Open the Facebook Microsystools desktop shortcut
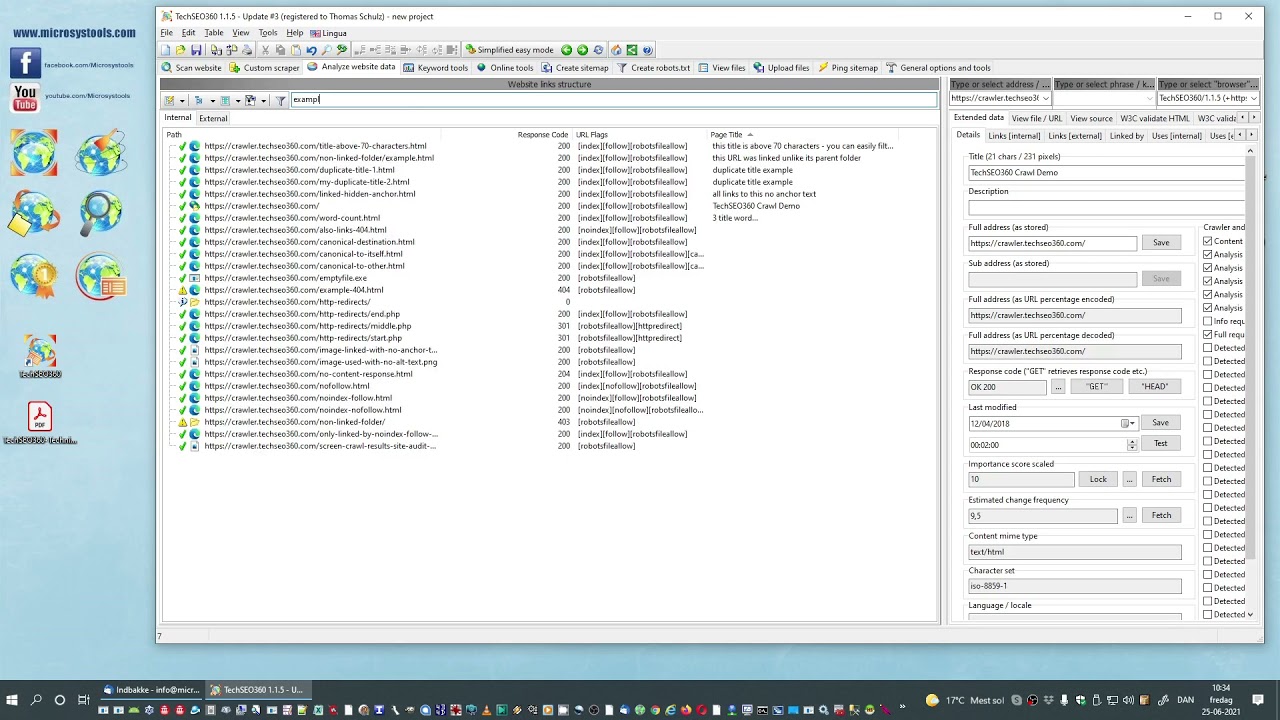The height and width of the screenshot is (720, 1280). (x=26, y=63)
